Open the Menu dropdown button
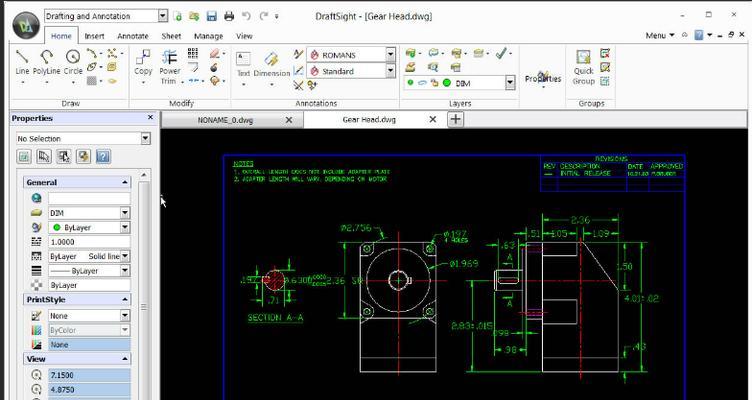This screenshot has width=752, height=400. (x=660, y=35)
